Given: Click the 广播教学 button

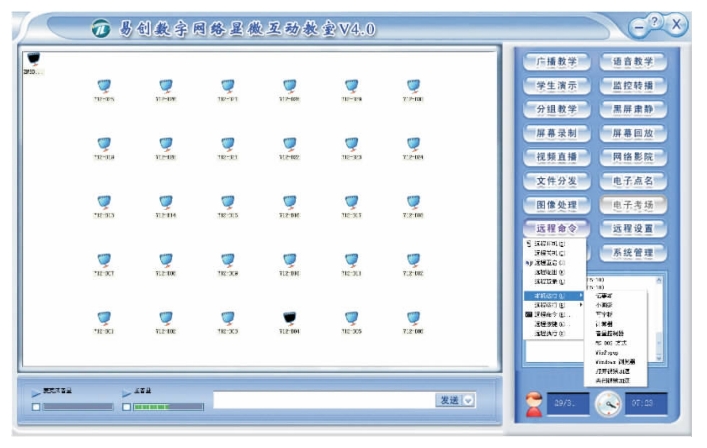Looking at the screenshot, I should 557,62.
